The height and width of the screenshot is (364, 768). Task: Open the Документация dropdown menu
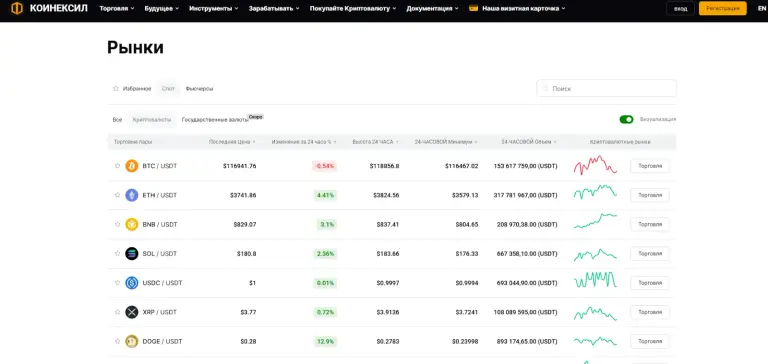pyautogui.click(x=432, y=8)
